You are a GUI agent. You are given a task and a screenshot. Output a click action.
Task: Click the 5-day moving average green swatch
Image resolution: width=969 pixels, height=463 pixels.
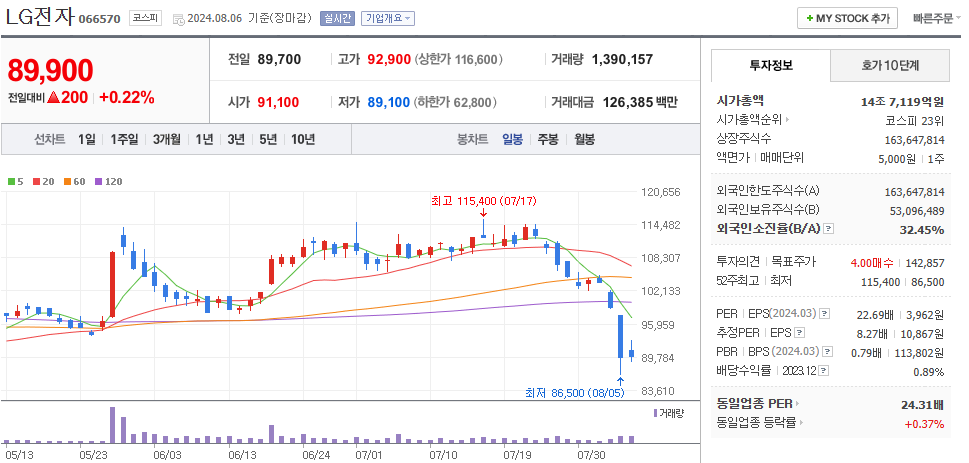pos(11,182)
